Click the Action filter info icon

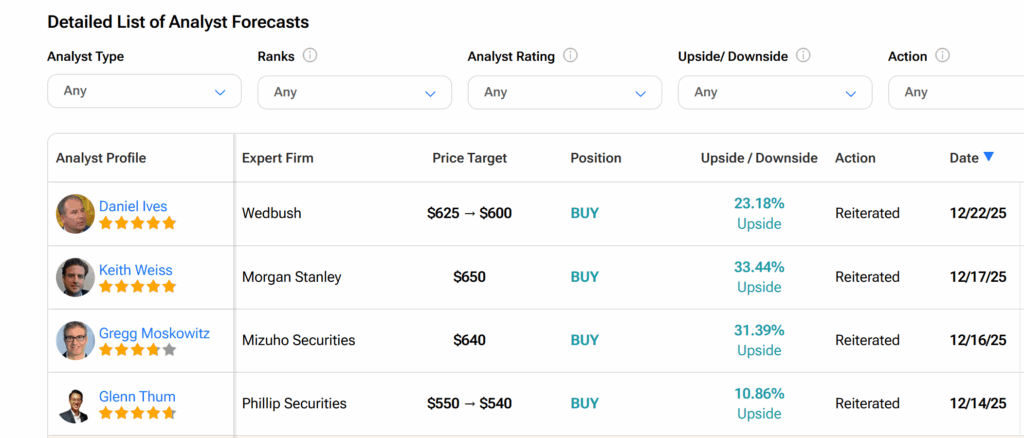tap(942, 56)
